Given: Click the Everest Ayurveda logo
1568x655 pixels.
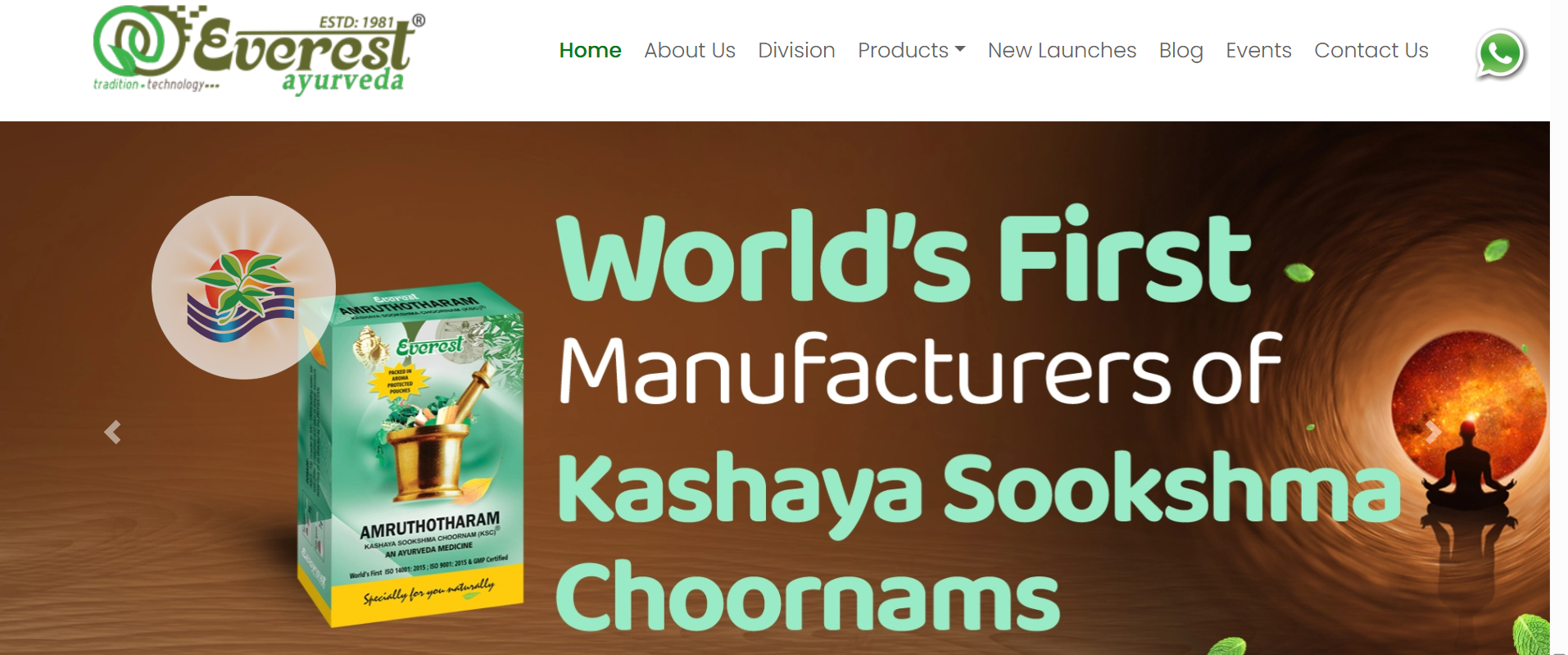Looking at the screenshot, I should 259,51.
